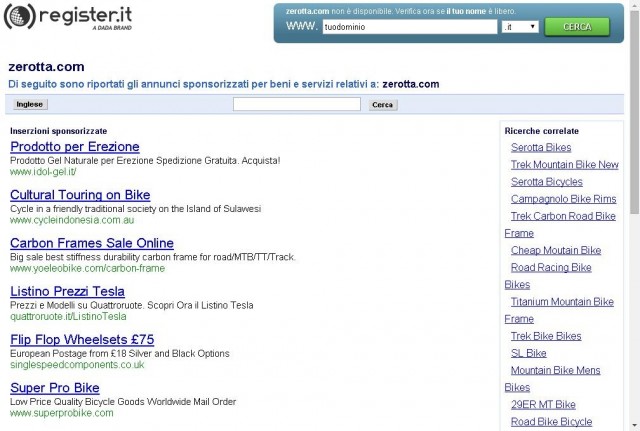Click the Carbon Frames ad description text
The height and width of the screenshot is (431, 640).
tap(153, 257)
